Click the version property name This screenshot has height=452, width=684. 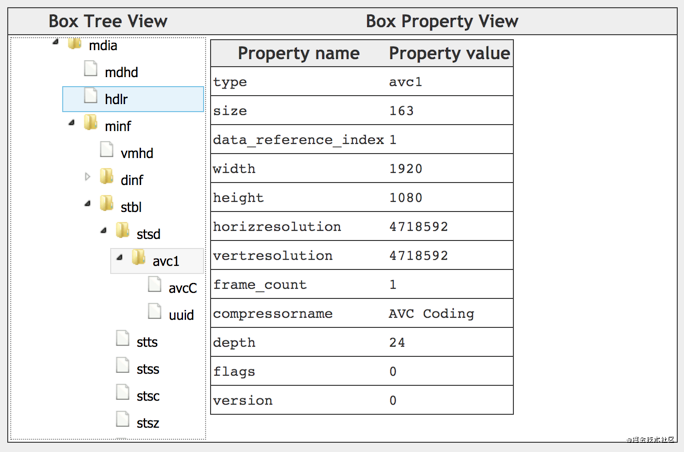pyautogui.click(x=243, y=401)
